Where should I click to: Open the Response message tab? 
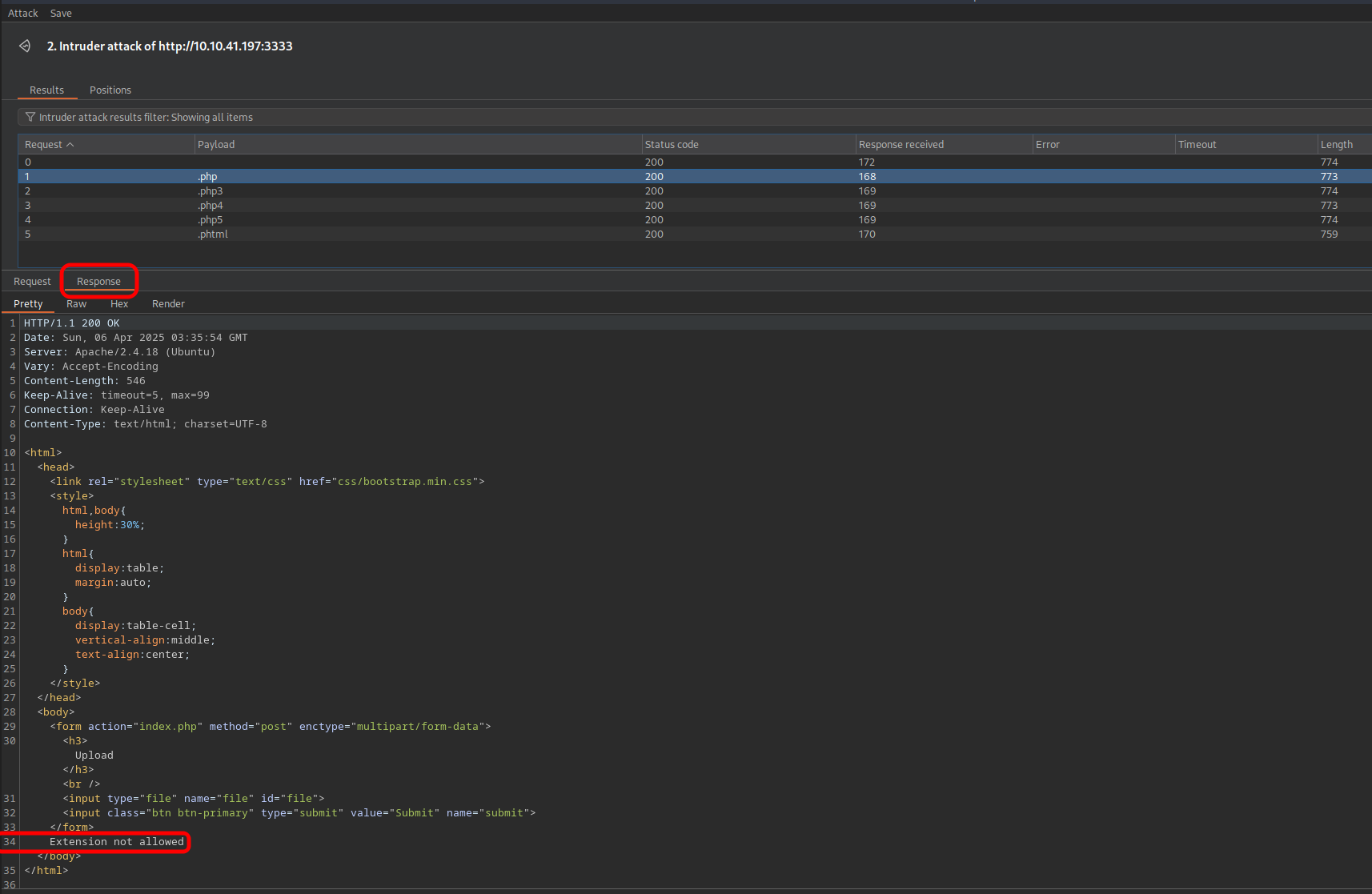point(98,282)
